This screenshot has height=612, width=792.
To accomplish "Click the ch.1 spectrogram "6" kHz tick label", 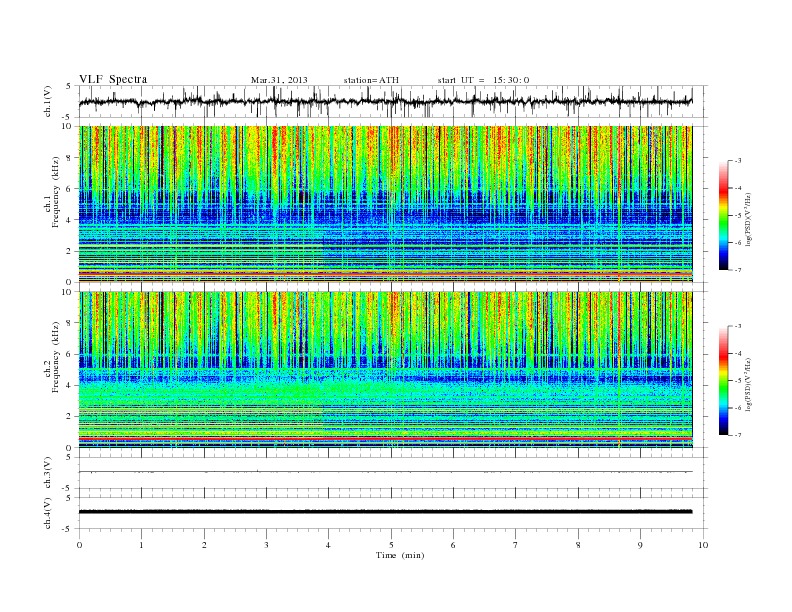I will 70,189.
